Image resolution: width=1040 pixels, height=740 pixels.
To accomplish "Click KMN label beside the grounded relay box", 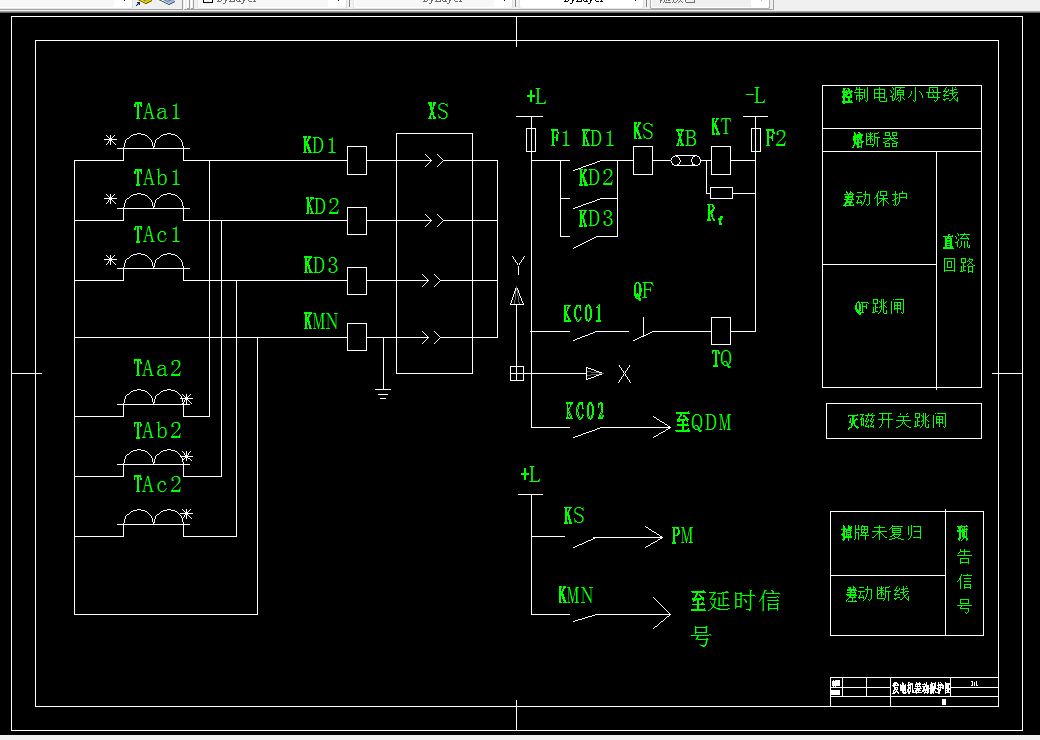I will pyautogui.click(x=321, y=322).
